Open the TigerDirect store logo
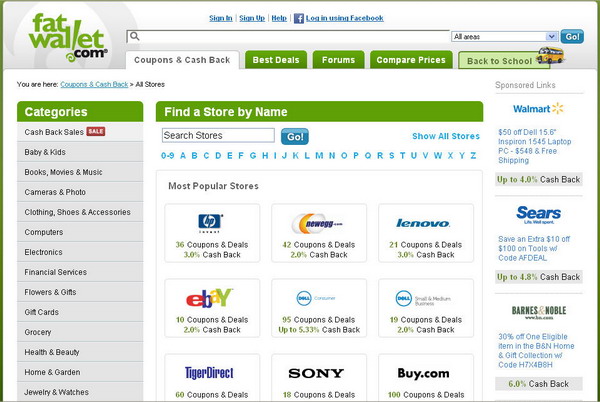Screen dimensions: 600x402 click(209, 373)
